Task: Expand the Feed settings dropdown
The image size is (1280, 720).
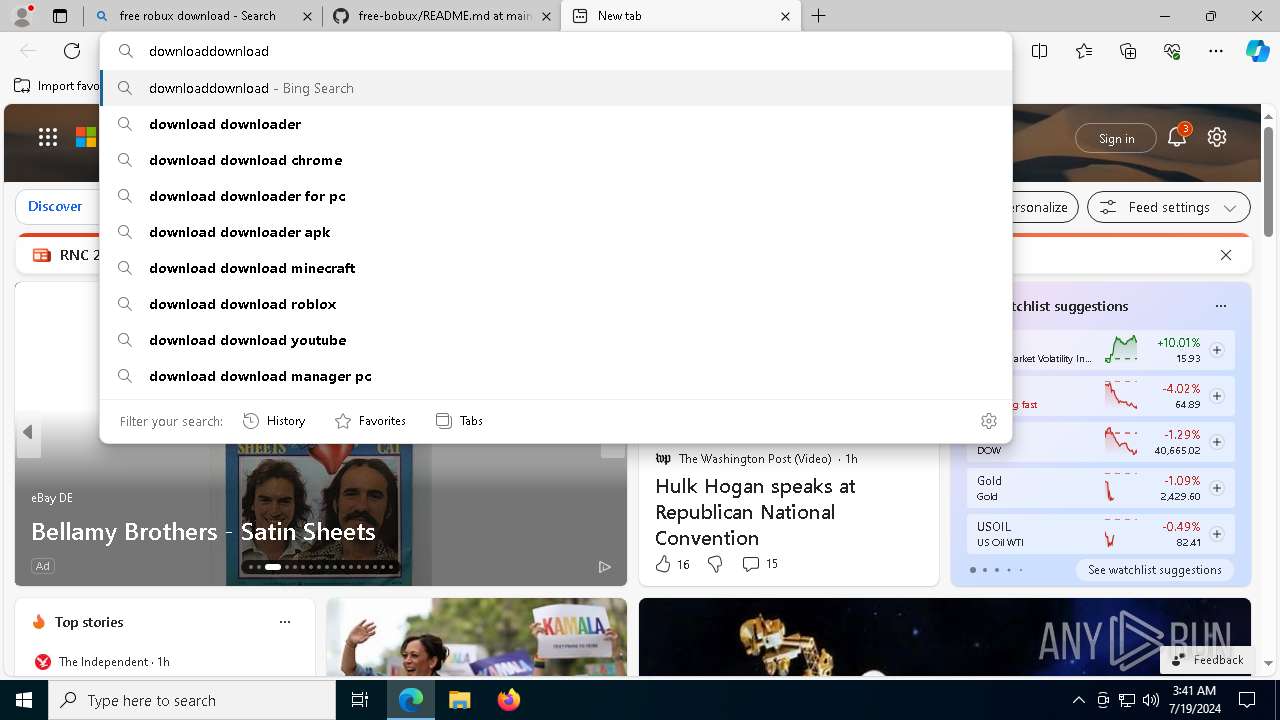Action: coord(1169,207)
